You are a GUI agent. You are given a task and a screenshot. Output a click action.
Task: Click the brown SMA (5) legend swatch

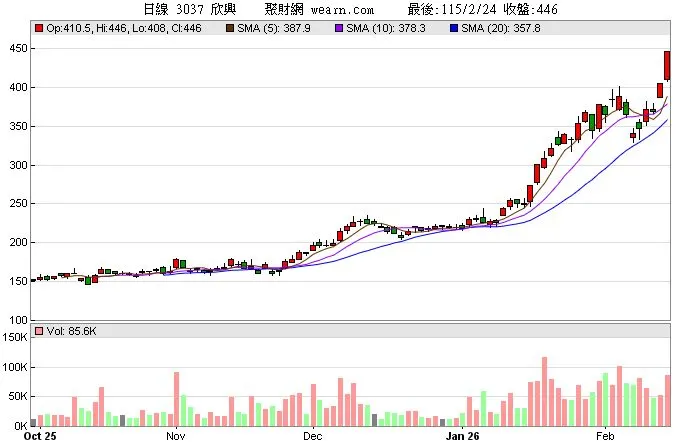click(x=230, y=29)
